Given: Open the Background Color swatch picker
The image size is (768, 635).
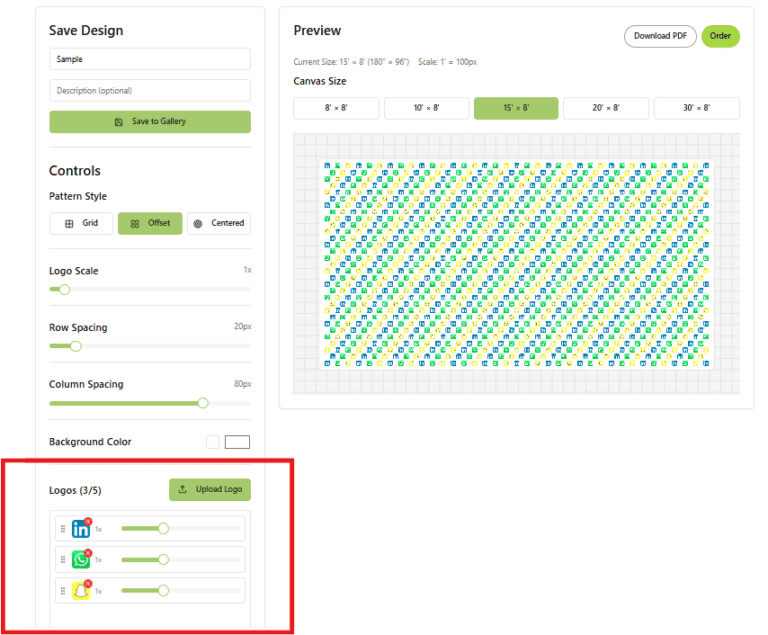Looking at the screenshot, I should 237,442.
